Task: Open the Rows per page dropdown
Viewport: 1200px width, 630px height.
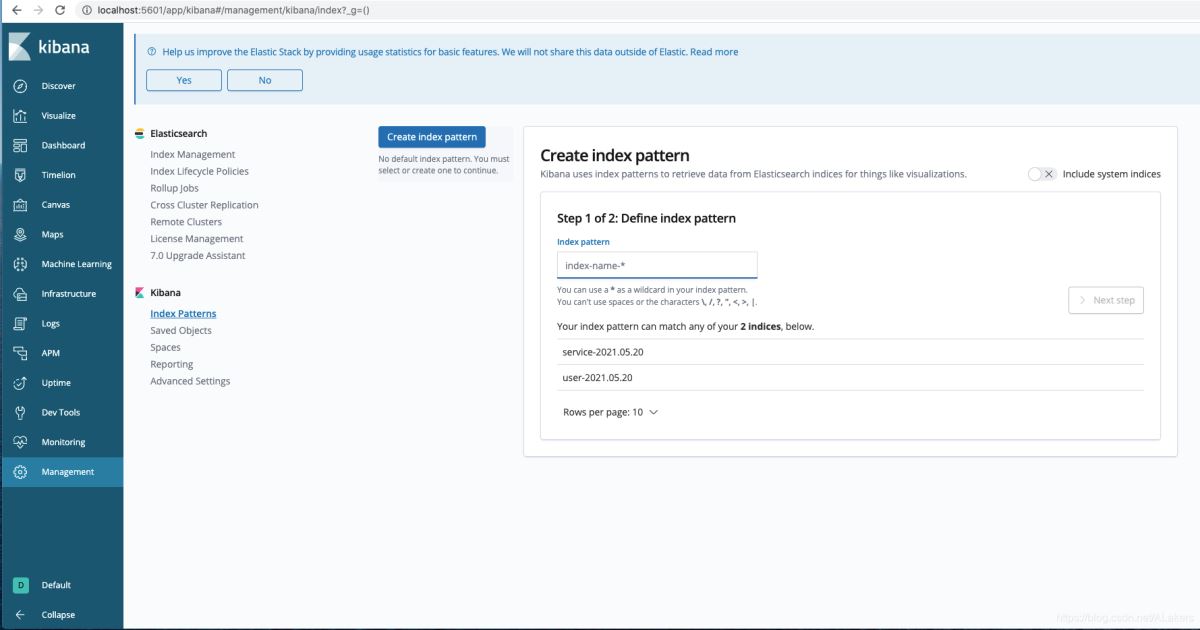Action: point(609,411)
